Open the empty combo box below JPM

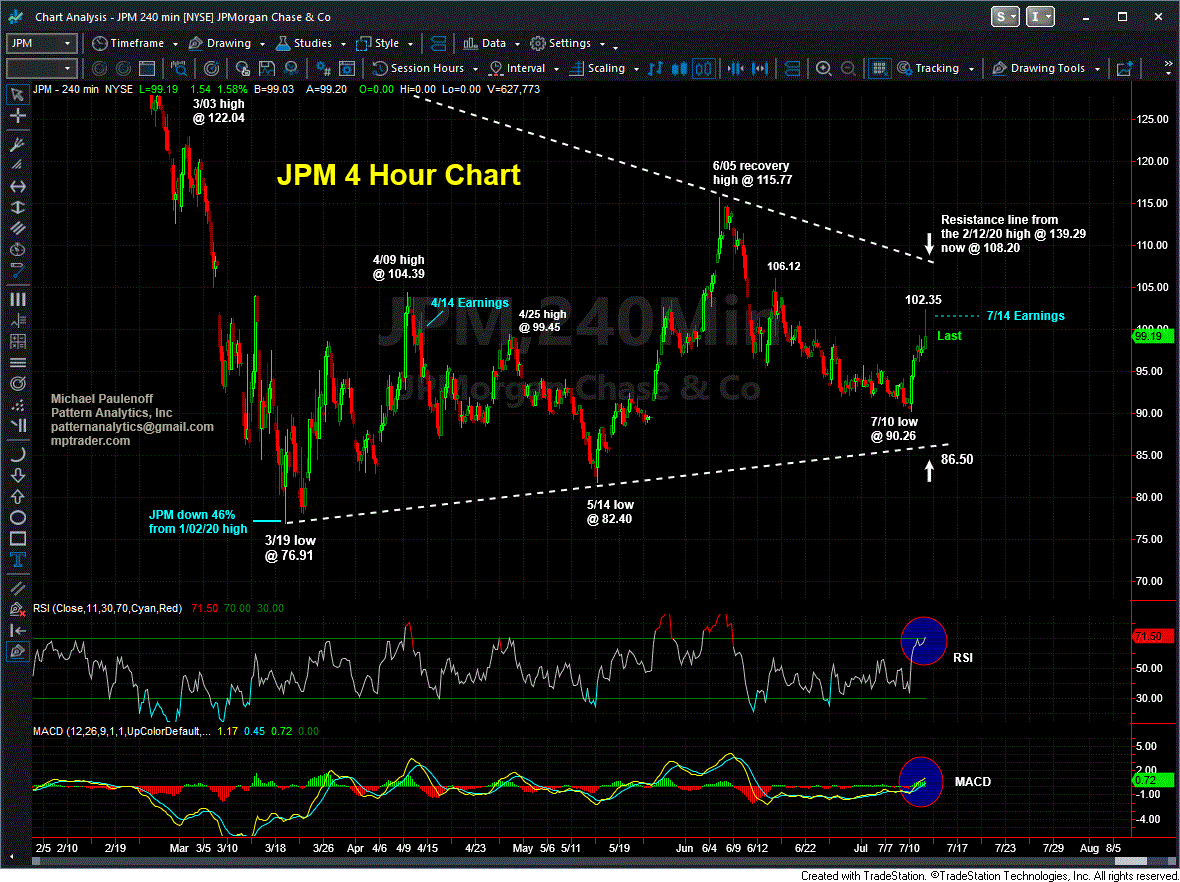click(x=41, y=68)
